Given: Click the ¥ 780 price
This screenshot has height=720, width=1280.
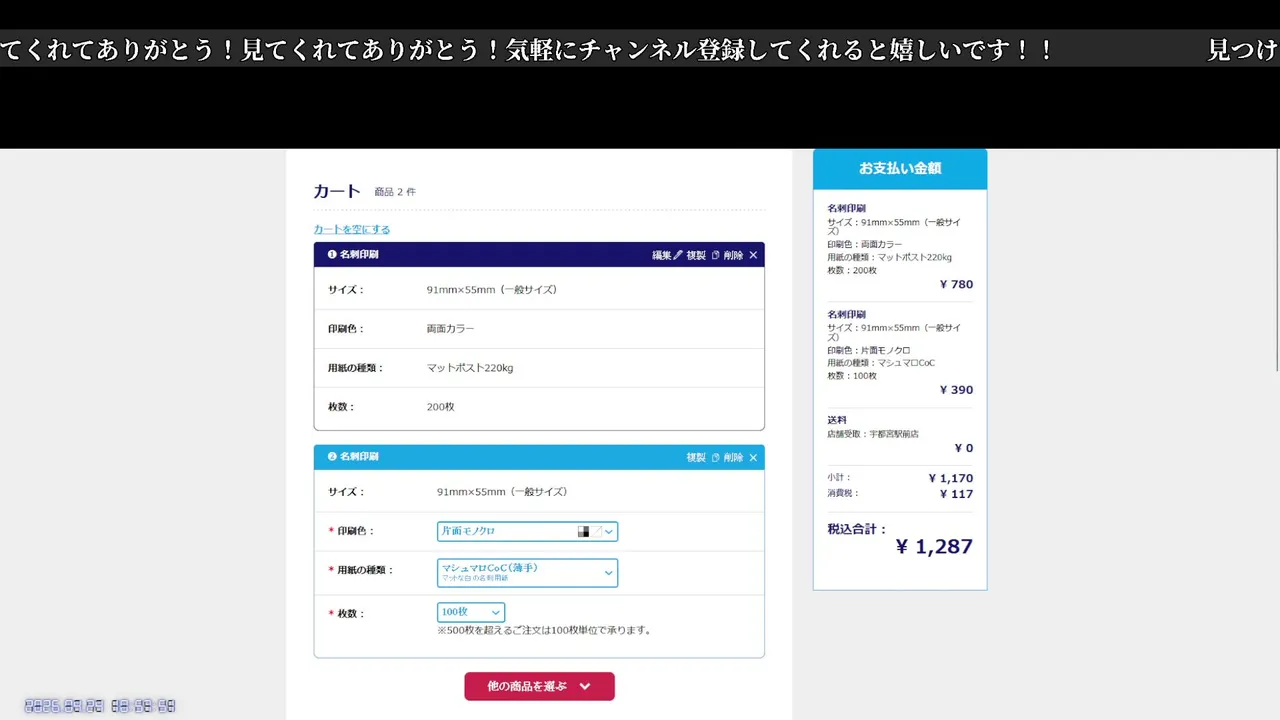Looking at the screenshot, I should pos(956,284).
